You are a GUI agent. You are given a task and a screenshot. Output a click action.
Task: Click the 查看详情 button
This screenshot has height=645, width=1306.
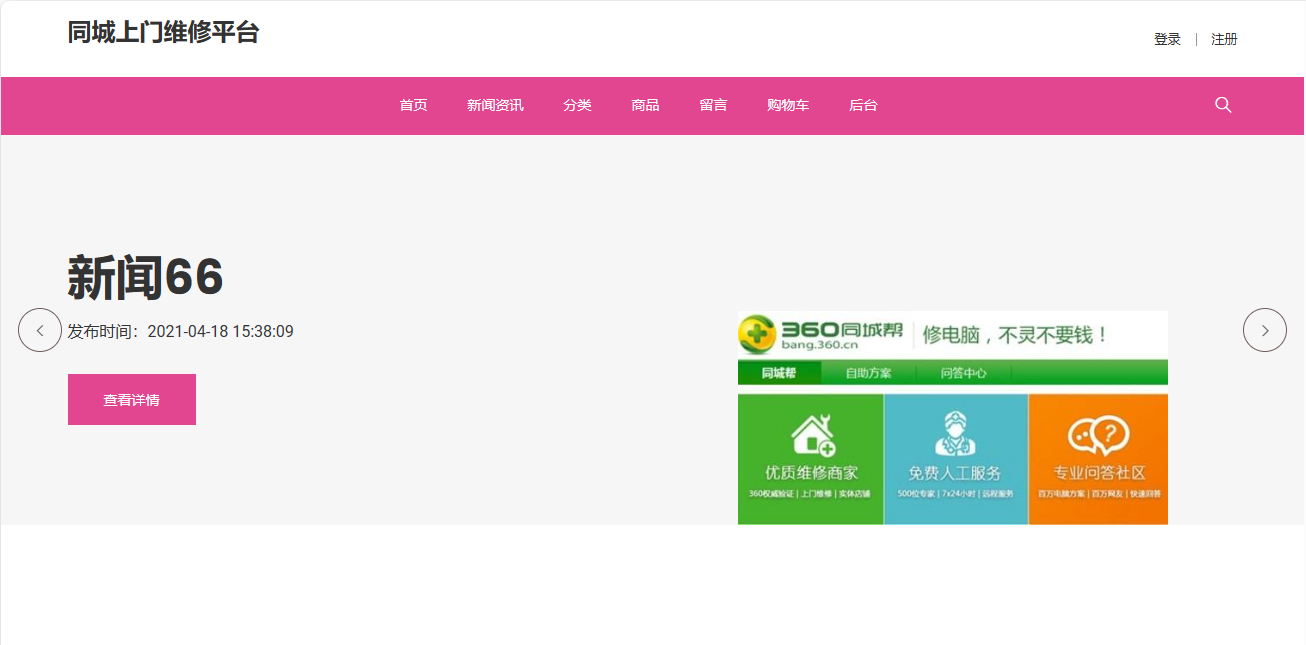click(132, 399)
